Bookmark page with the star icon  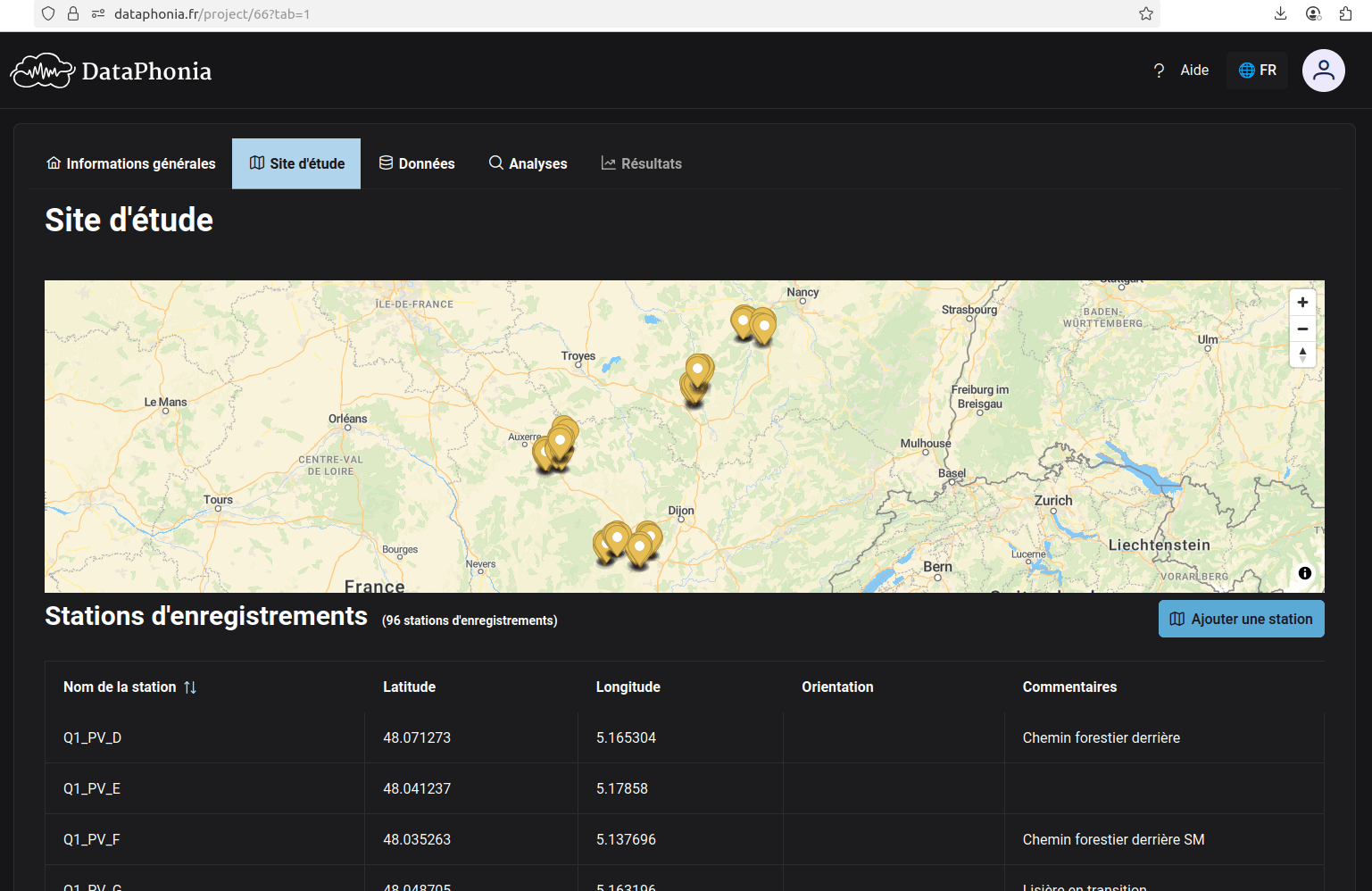(x=1146, y=13)
